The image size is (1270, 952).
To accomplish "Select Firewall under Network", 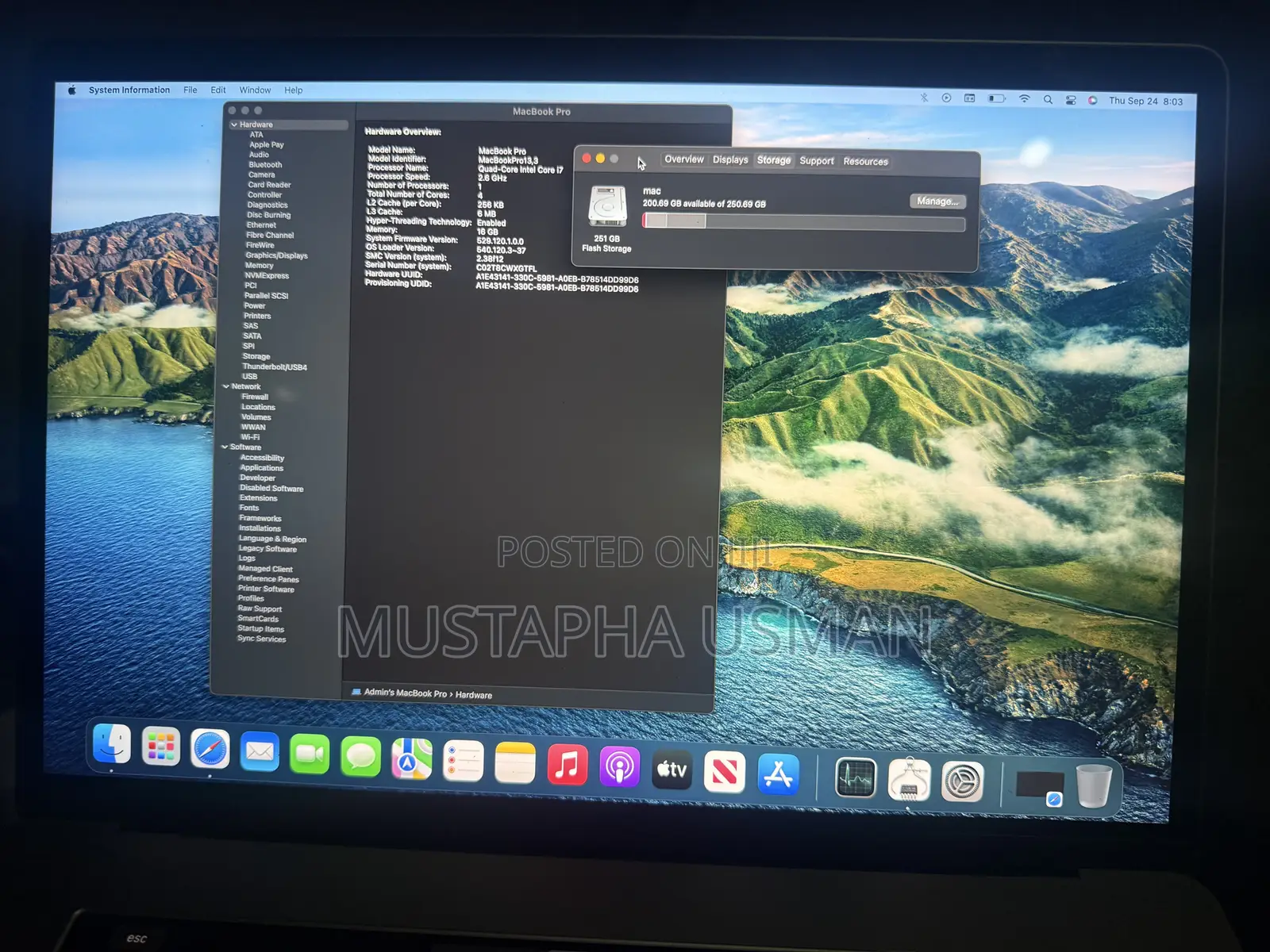I will coord(255,397).
